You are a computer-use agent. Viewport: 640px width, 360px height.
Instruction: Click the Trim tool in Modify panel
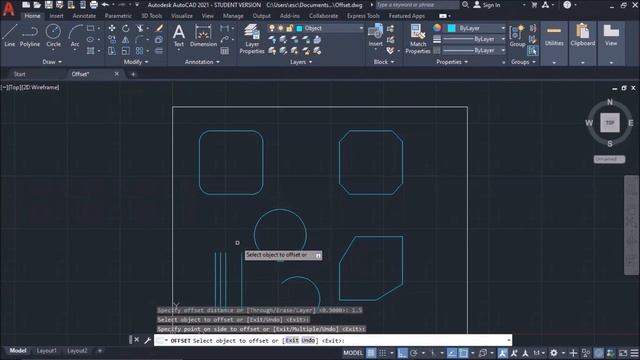coord(140,28)
